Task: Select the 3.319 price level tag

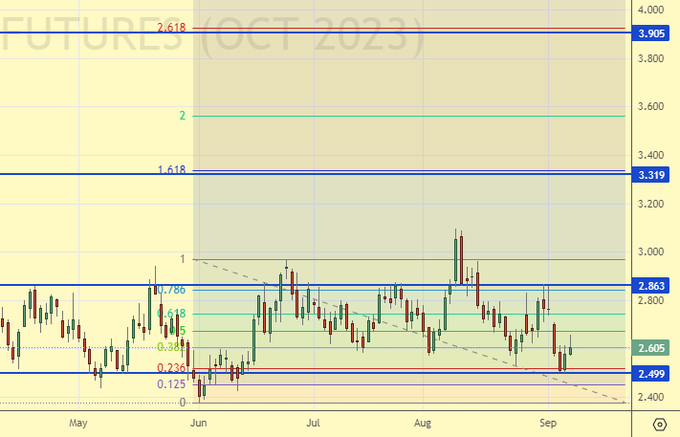Action: coord(654,175)
